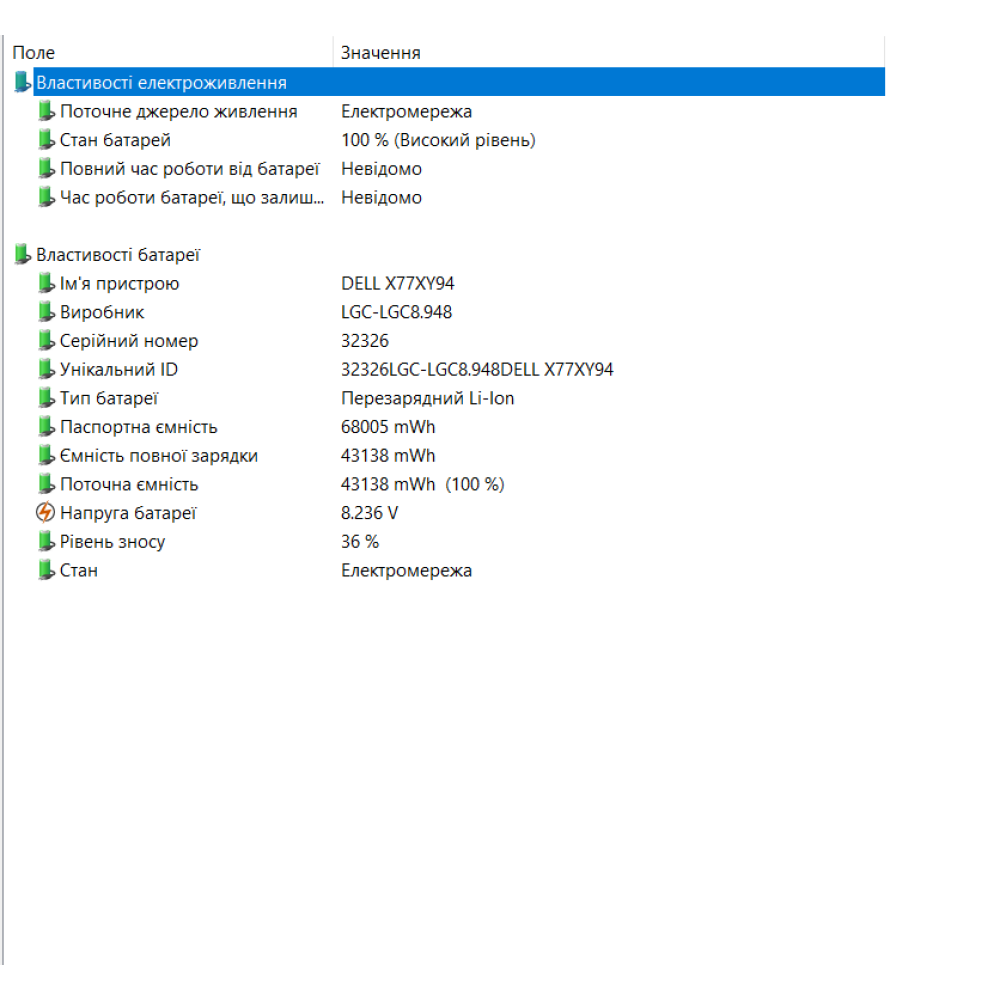The height and width of the screenshot is (1000, 1000).
Task: Click section icon beside "Властивості батареї"
Action: pos(22,254)
